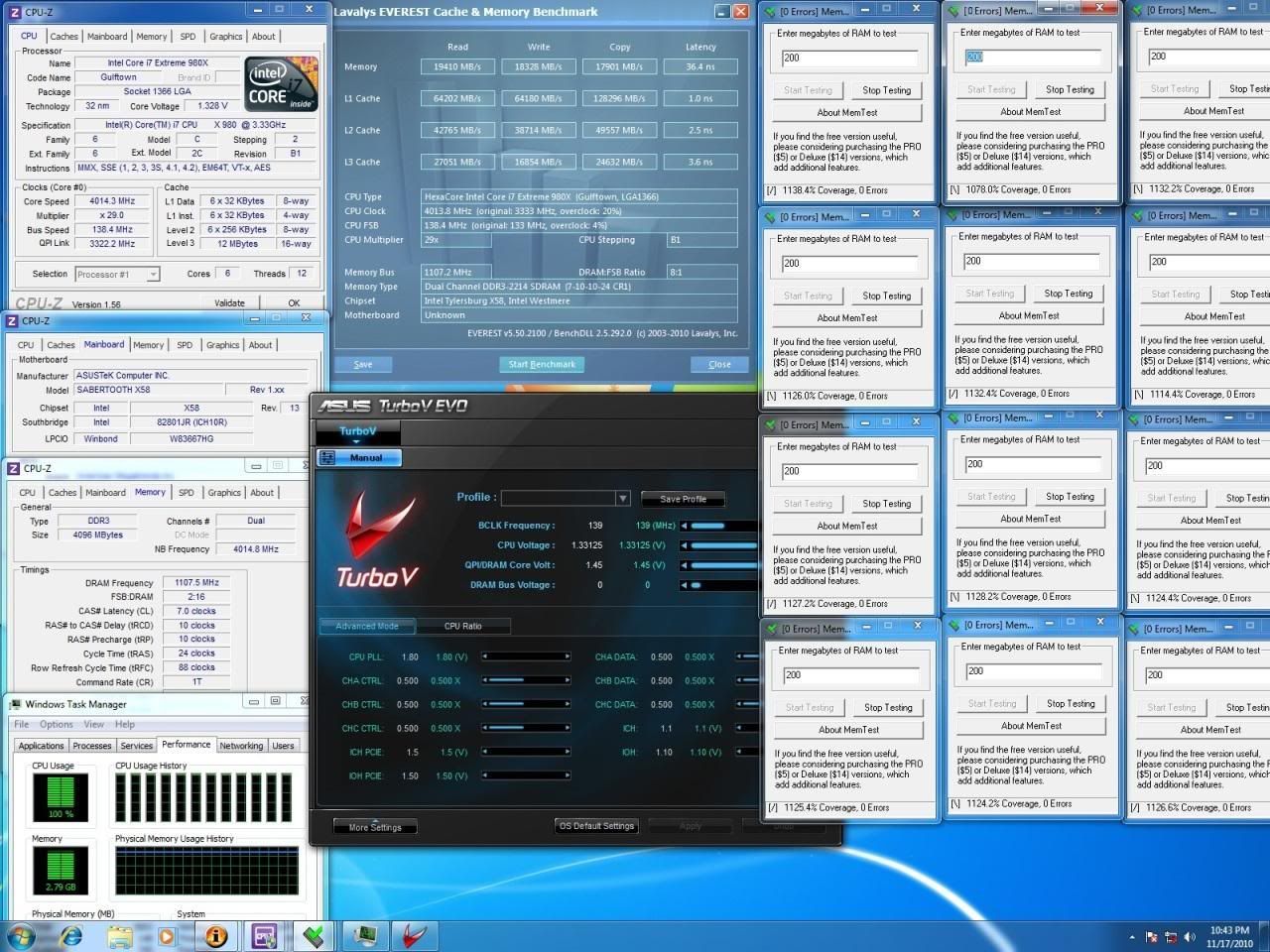Click the red TurboV icon on the taskbar

(x=415, y=935)
